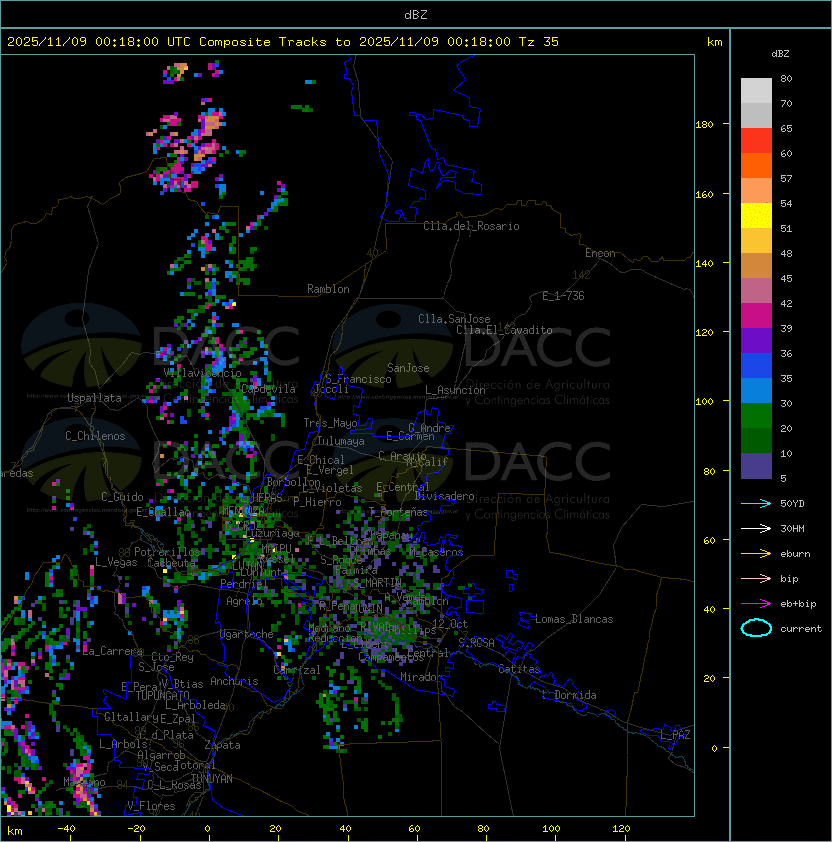832x842 pixels.
Task: Click the Tres_Mayo map label
Action: click(x=330, y=423)
